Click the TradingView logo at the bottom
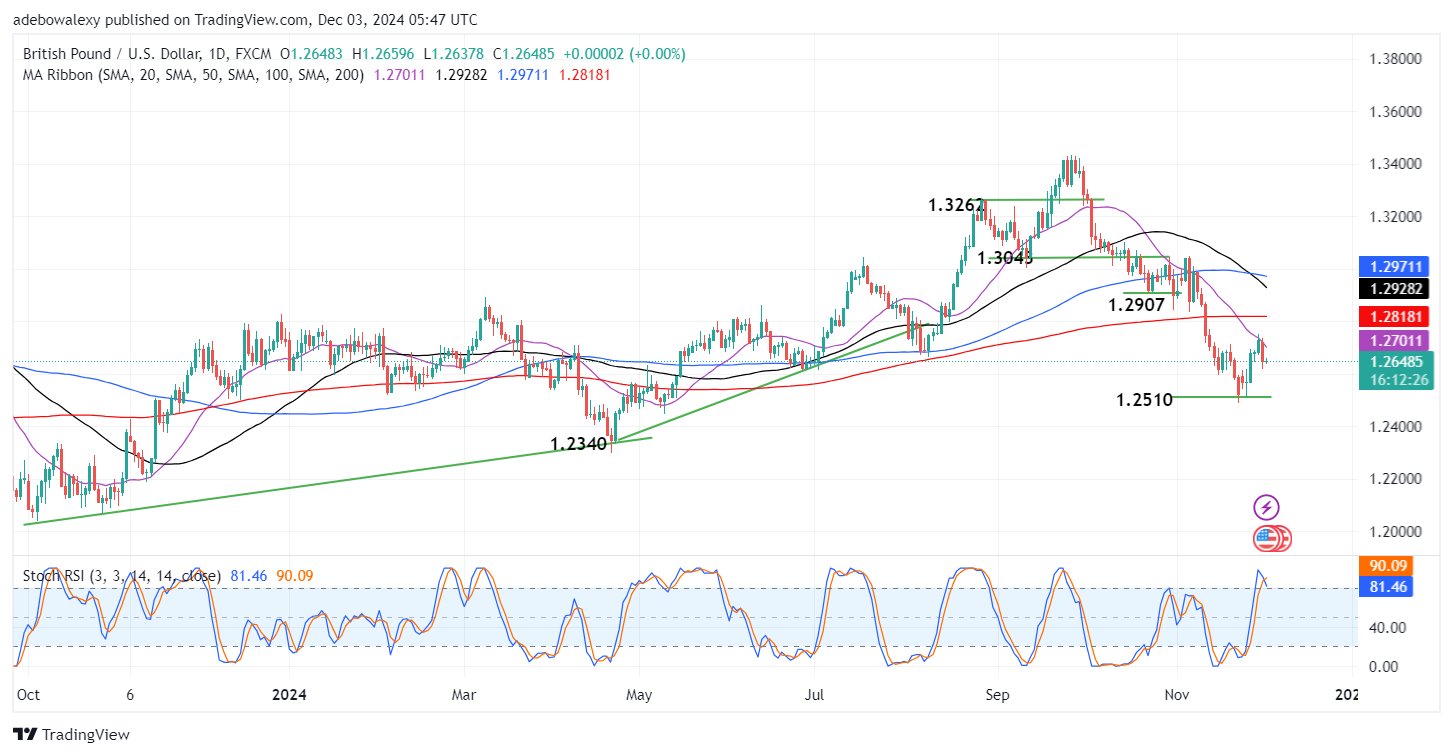This screenshot has width=1453, height=756. pos(72,734)
